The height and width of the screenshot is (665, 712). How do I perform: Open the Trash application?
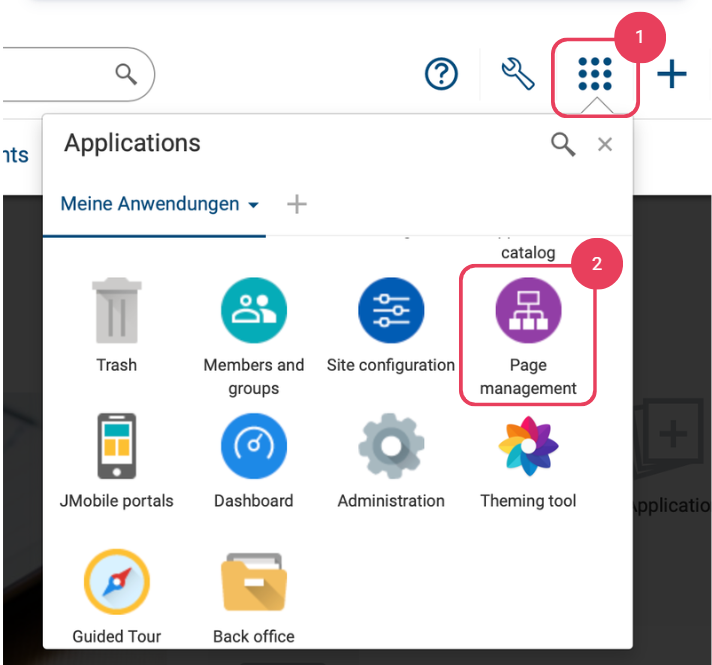pyautogui.click(x=117, y=312)
